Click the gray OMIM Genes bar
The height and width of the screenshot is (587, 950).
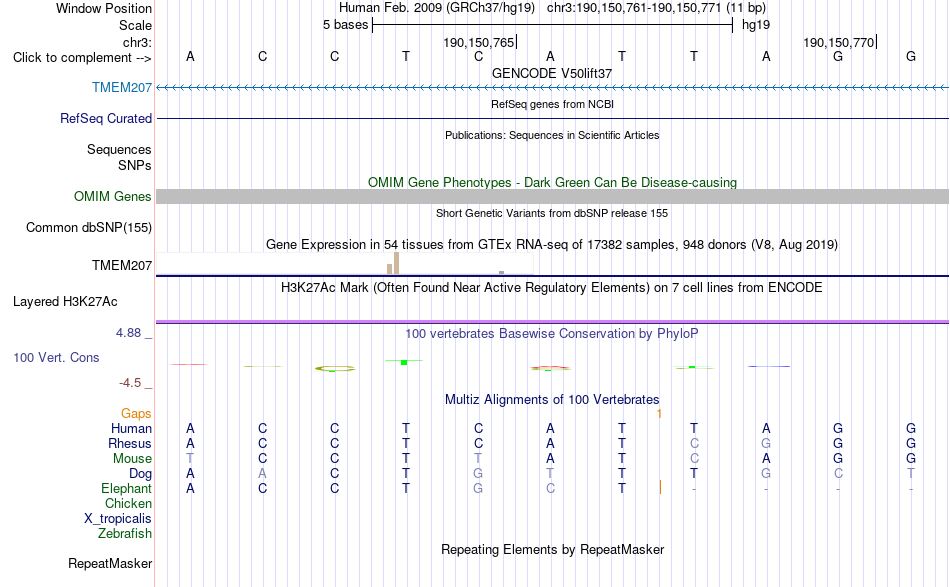pos(553,196)
